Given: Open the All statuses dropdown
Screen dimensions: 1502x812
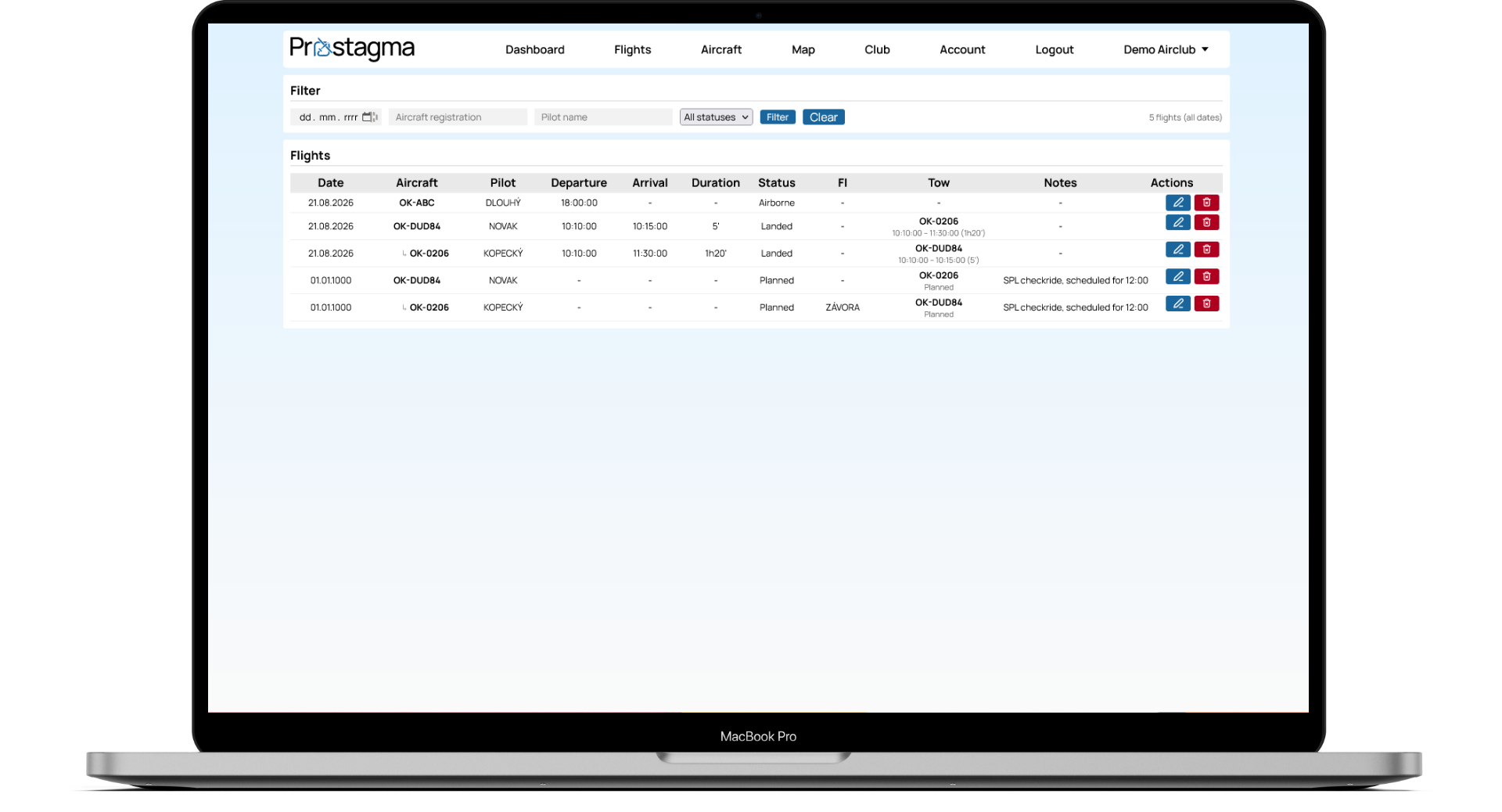Looking at the screenshot, I should [x=716, y=117].
